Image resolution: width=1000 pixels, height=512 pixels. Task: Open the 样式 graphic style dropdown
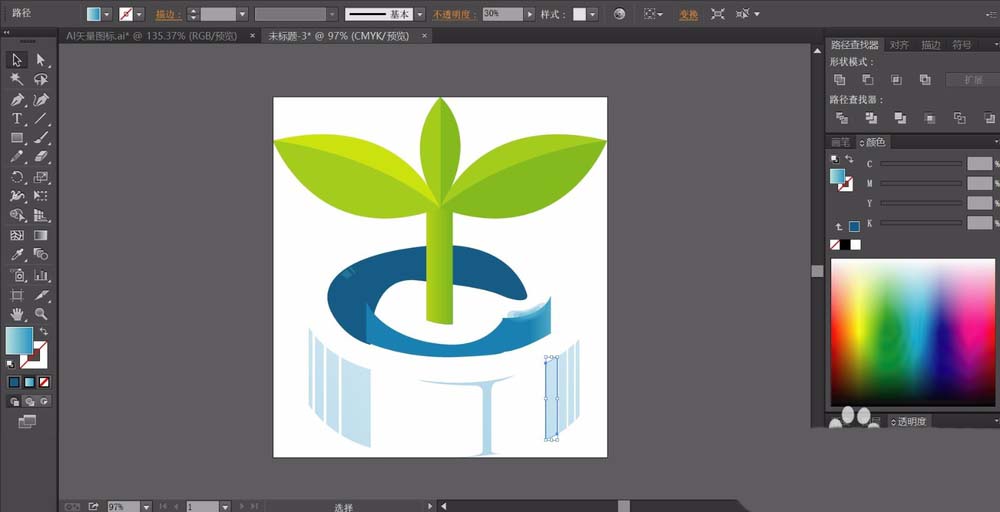pyautogui.click(x=592, y=14)
